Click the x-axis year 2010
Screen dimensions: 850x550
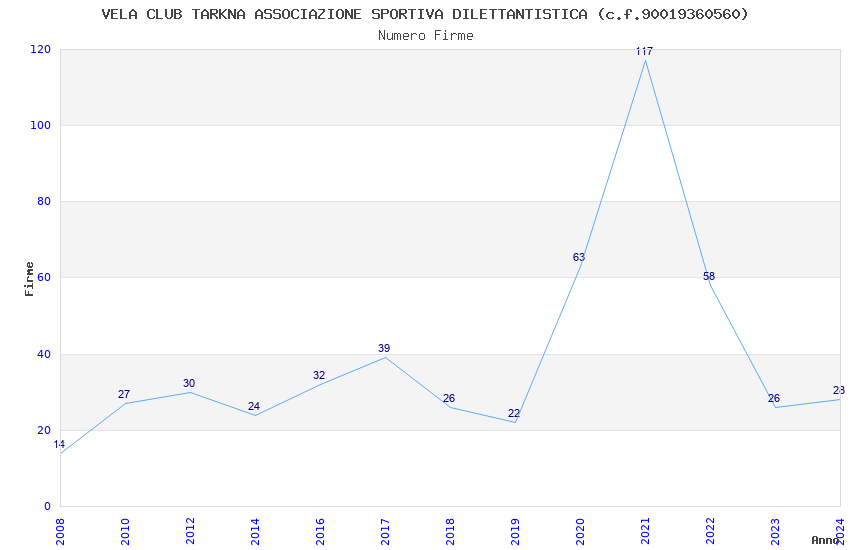tap(125, 531)
